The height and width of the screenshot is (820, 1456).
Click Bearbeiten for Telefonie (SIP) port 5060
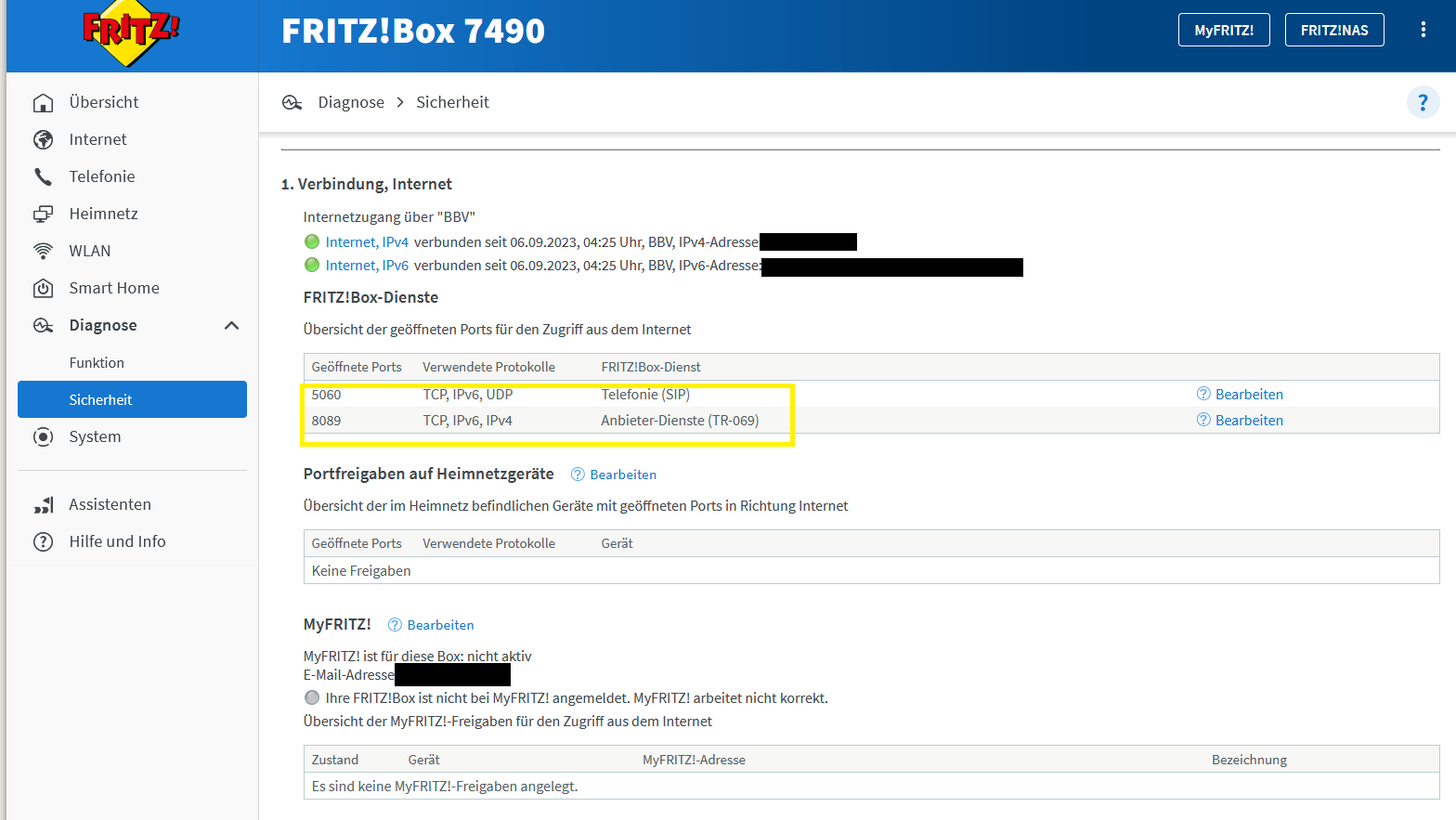point(1249,394)
